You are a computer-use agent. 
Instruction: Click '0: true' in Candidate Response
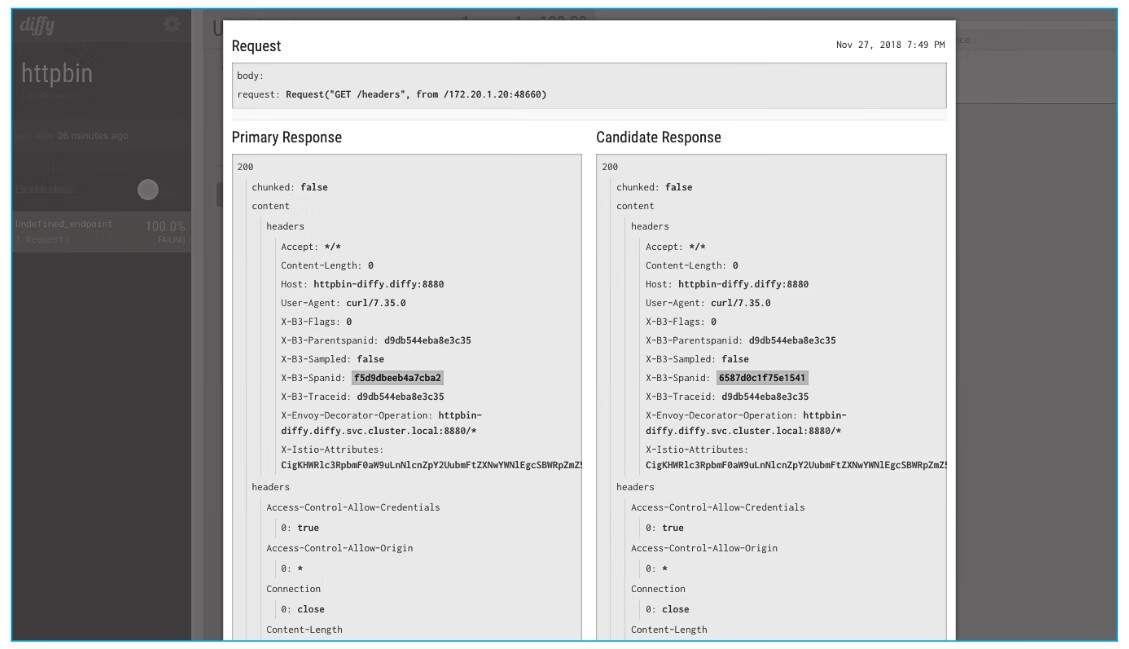click(x=664, y=528)
